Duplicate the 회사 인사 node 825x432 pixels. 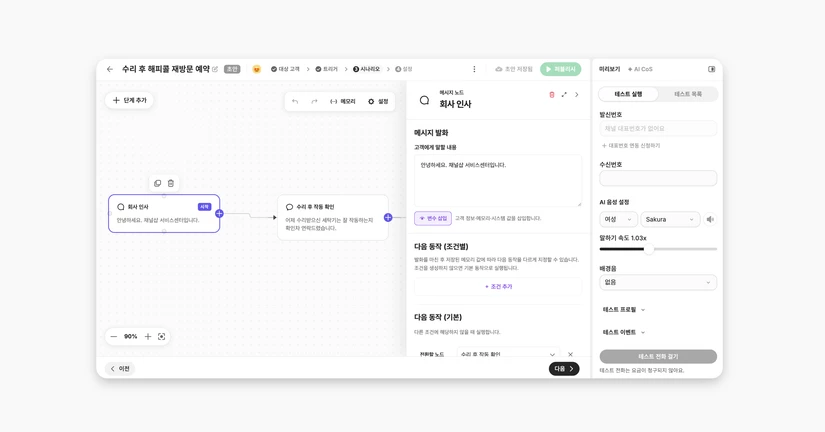[x=157, y=183]
